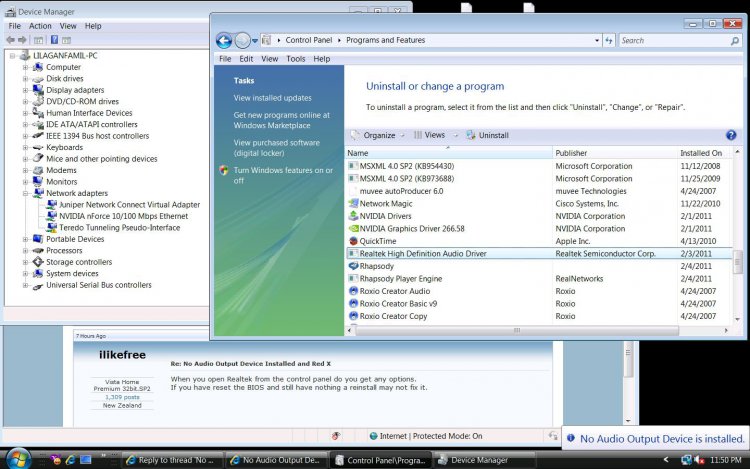Click Get new programs online at Windows Marketplace
Viewport: 750px width, 469px height.
(282, 120)
